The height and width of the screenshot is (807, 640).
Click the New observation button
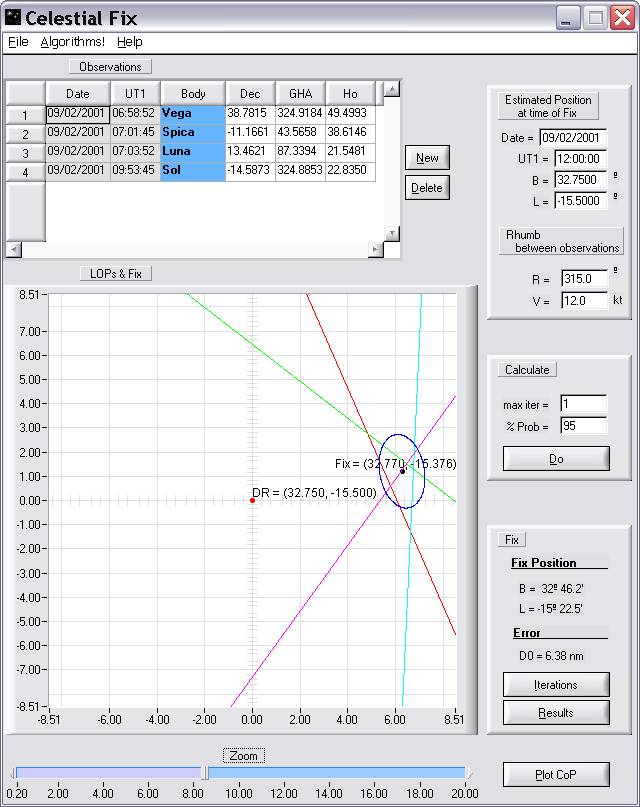pos(427,158)
